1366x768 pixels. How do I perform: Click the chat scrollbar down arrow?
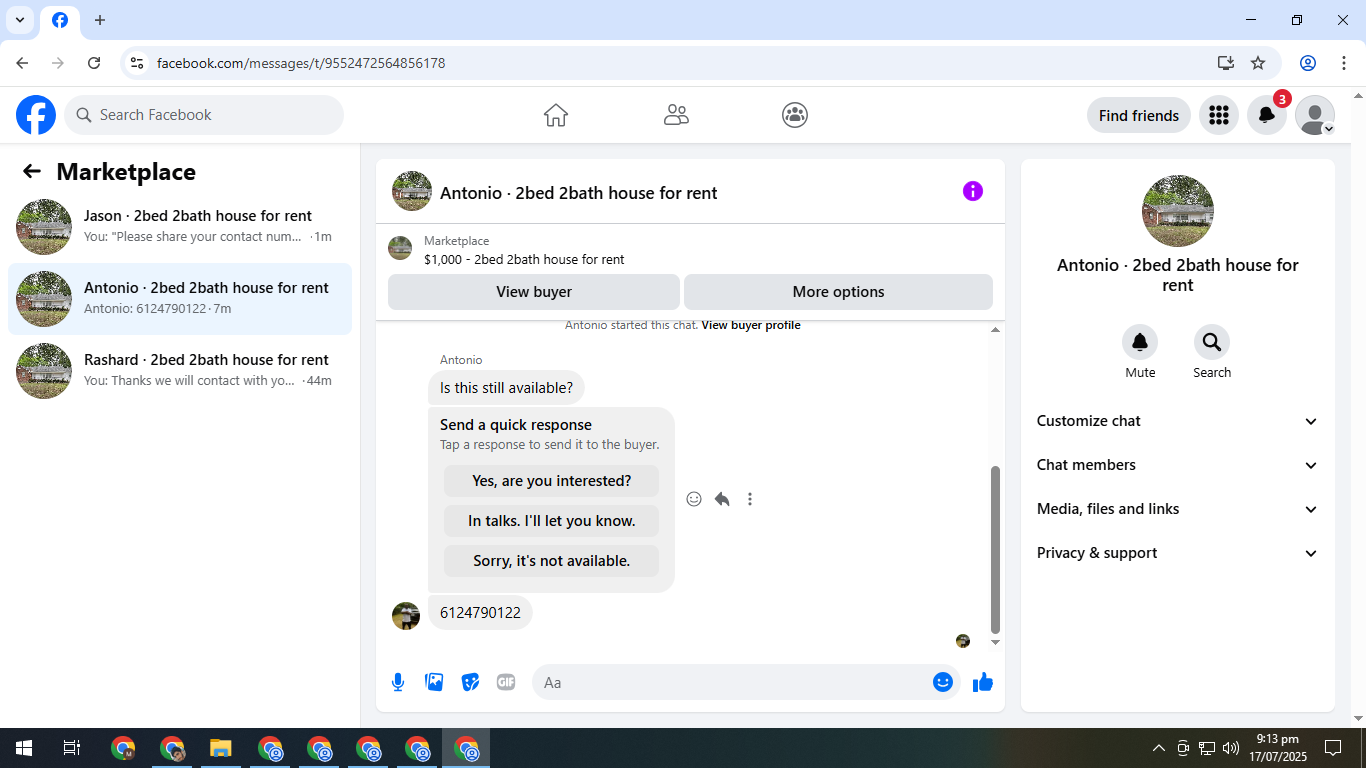coord(995,642)
